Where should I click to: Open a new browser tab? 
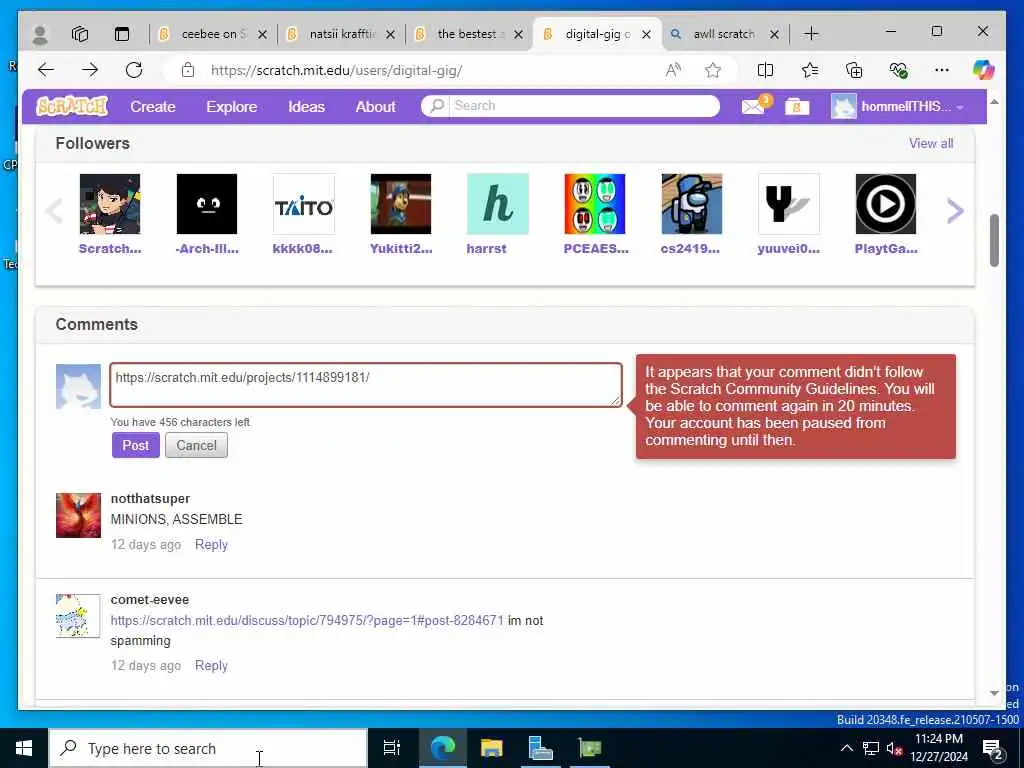(x=811, y=34)
